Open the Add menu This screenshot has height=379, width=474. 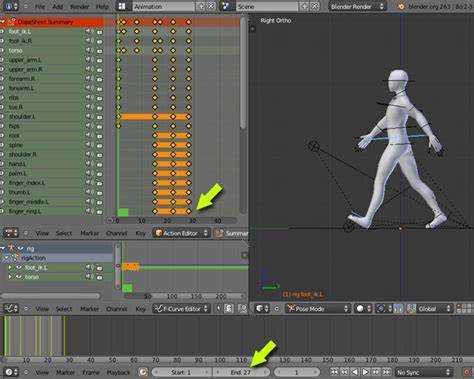coord(57,6)
